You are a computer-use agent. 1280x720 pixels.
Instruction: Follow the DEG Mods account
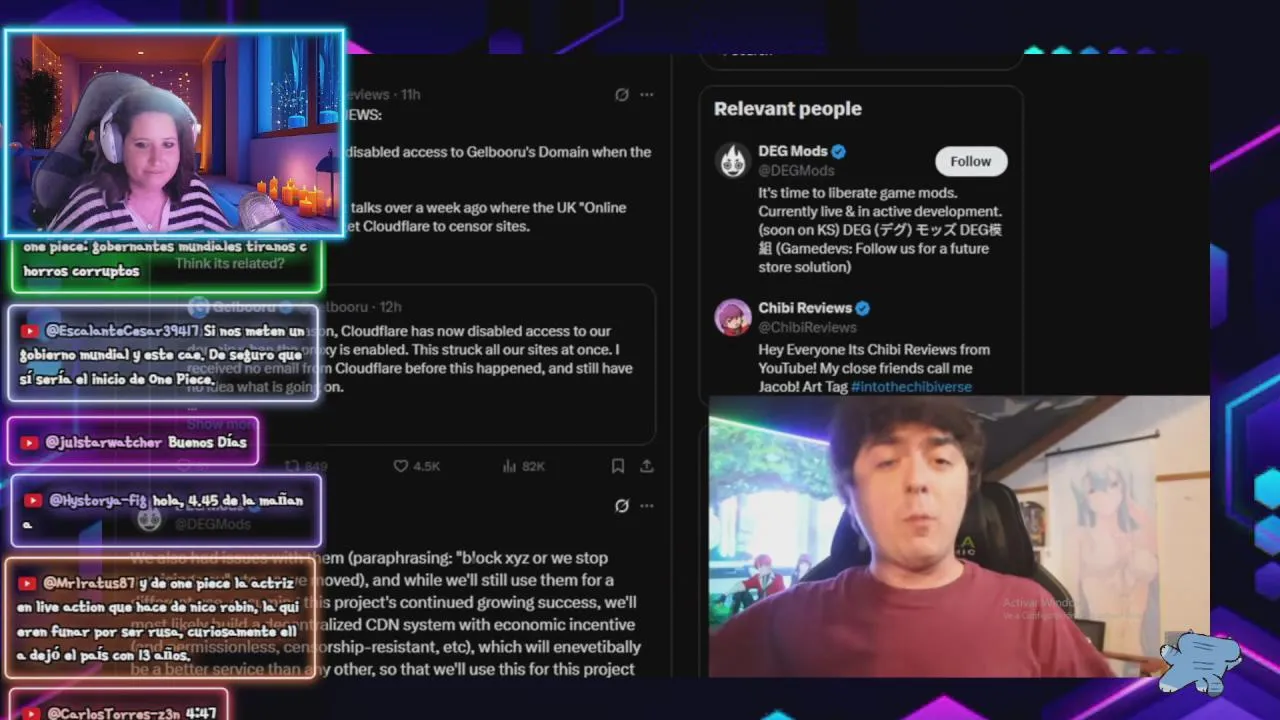tap(971, 161)
